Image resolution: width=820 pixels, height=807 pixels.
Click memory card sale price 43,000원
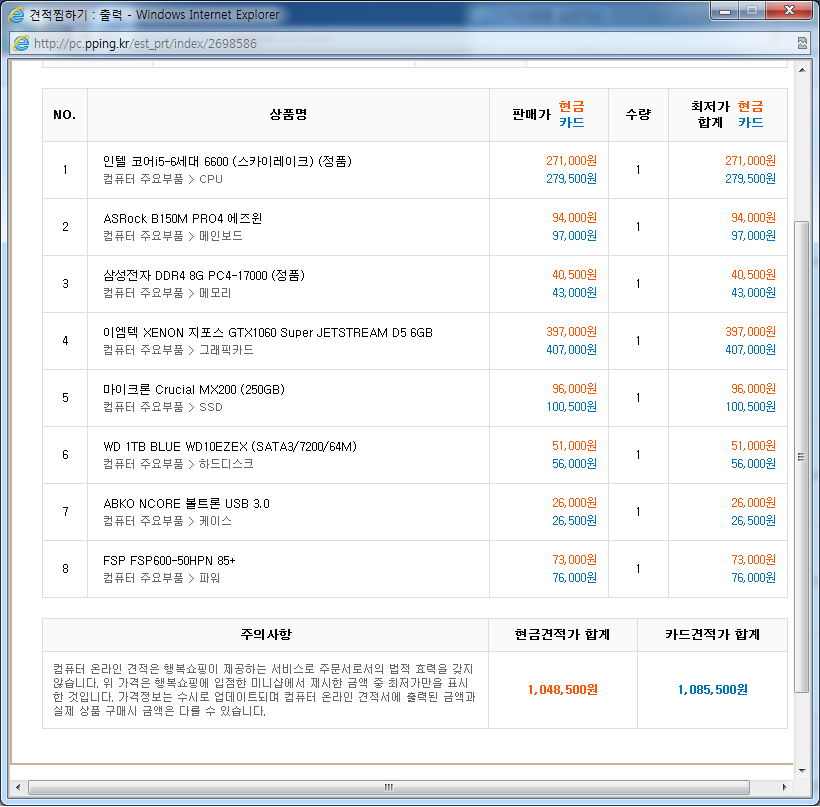574,292
